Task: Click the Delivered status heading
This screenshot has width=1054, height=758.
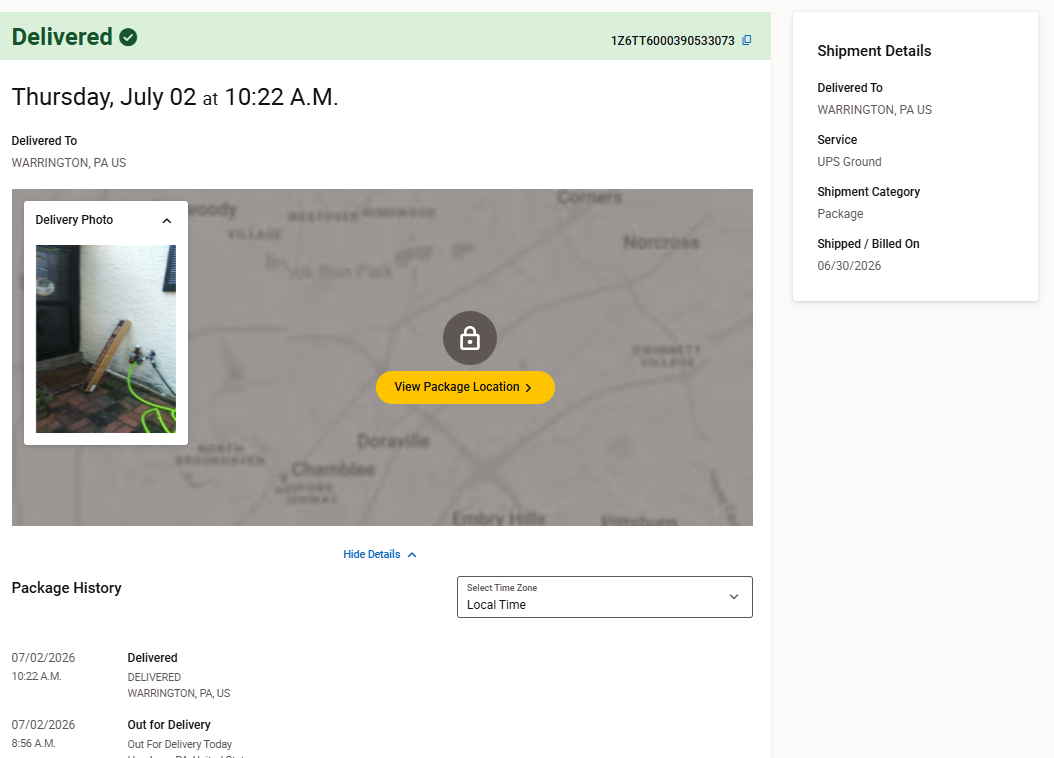Action: point(62,37)
